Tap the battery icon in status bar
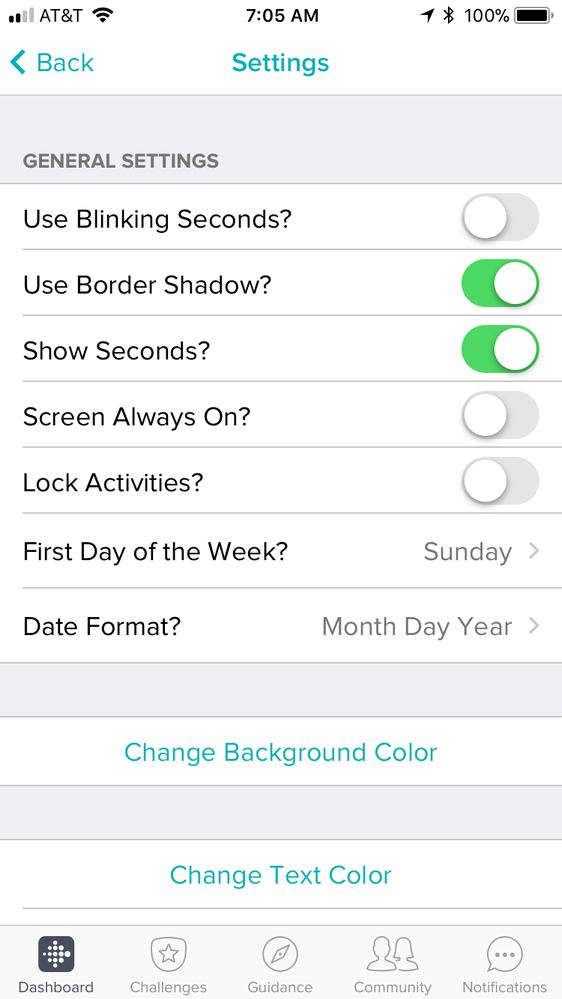Viewport: 562px width, 999px height. click(x=534, y=15)
